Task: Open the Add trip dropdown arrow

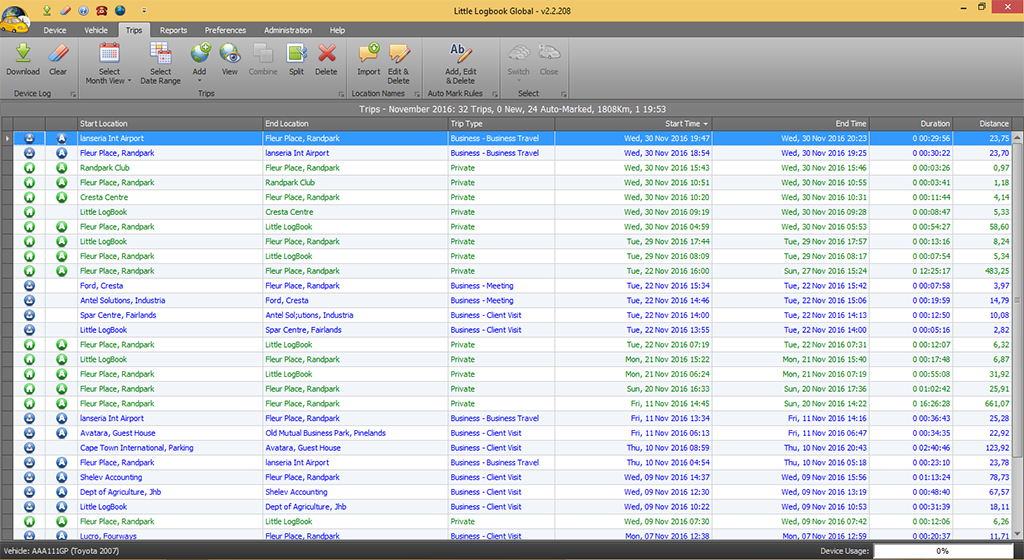Action: point(199,81)
